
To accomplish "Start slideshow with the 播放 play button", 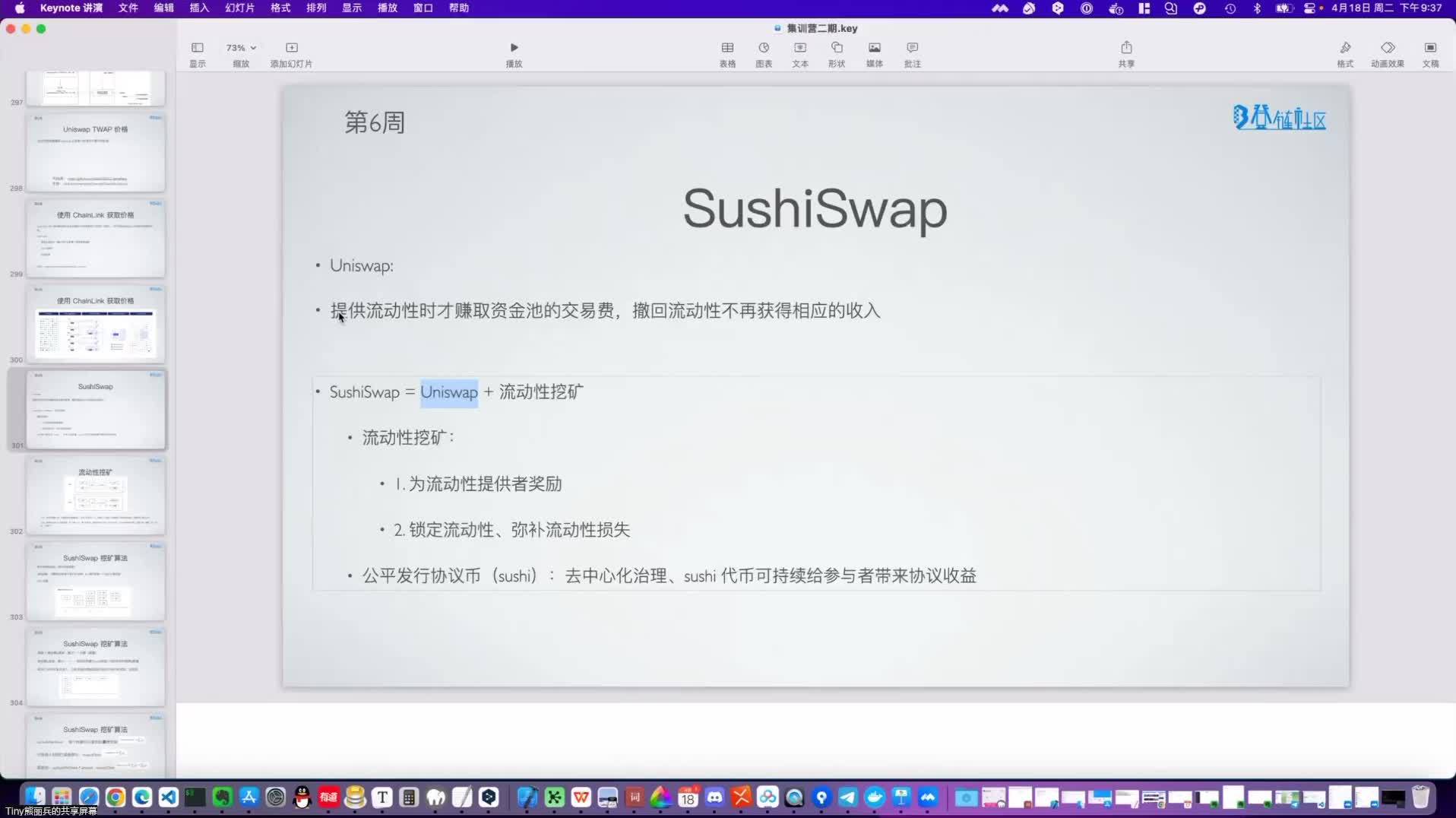I will (x=514, y=54).
